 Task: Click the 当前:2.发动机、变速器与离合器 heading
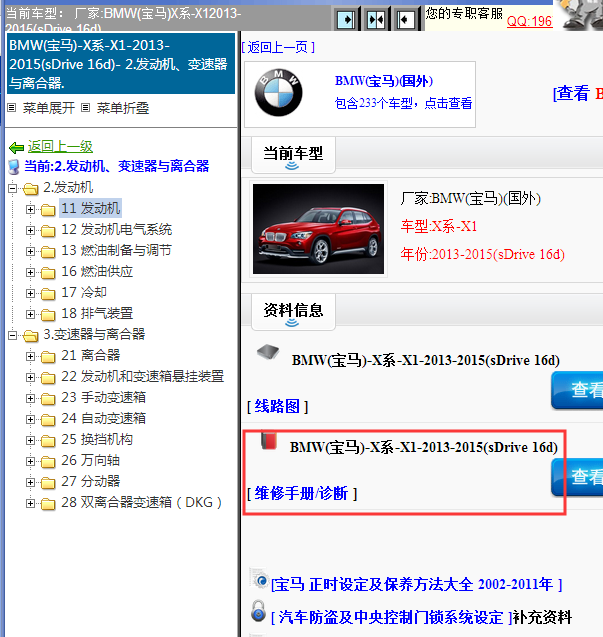[116, 166]
